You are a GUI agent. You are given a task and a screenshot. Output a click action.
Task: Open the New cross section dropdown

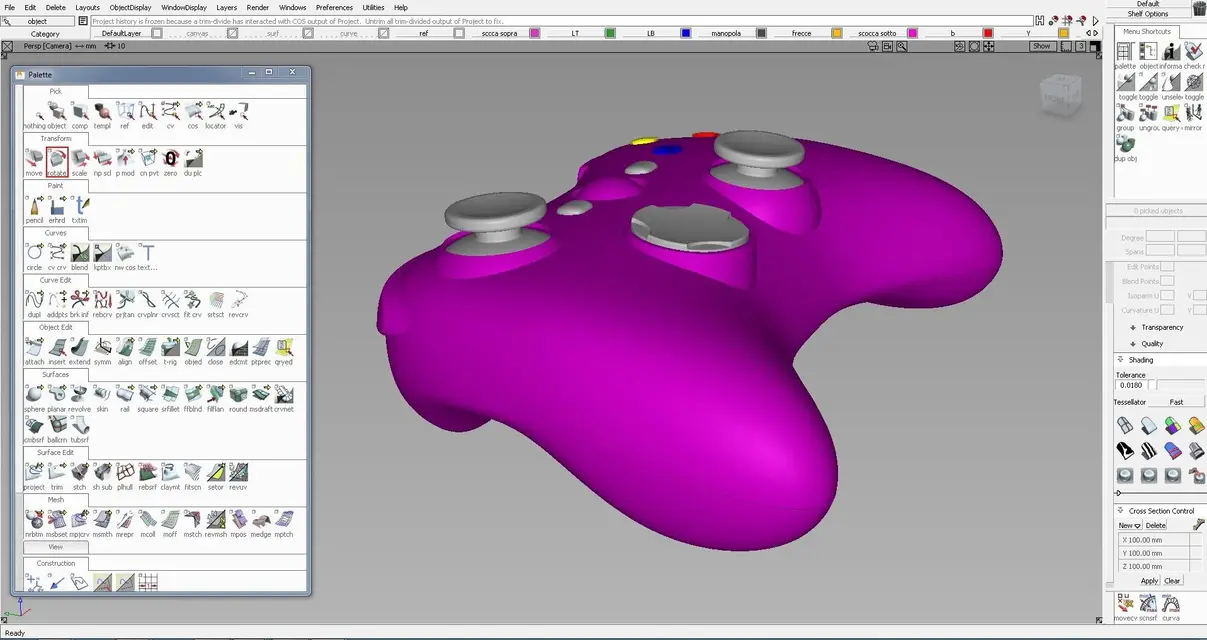[x=1130, y=524]
